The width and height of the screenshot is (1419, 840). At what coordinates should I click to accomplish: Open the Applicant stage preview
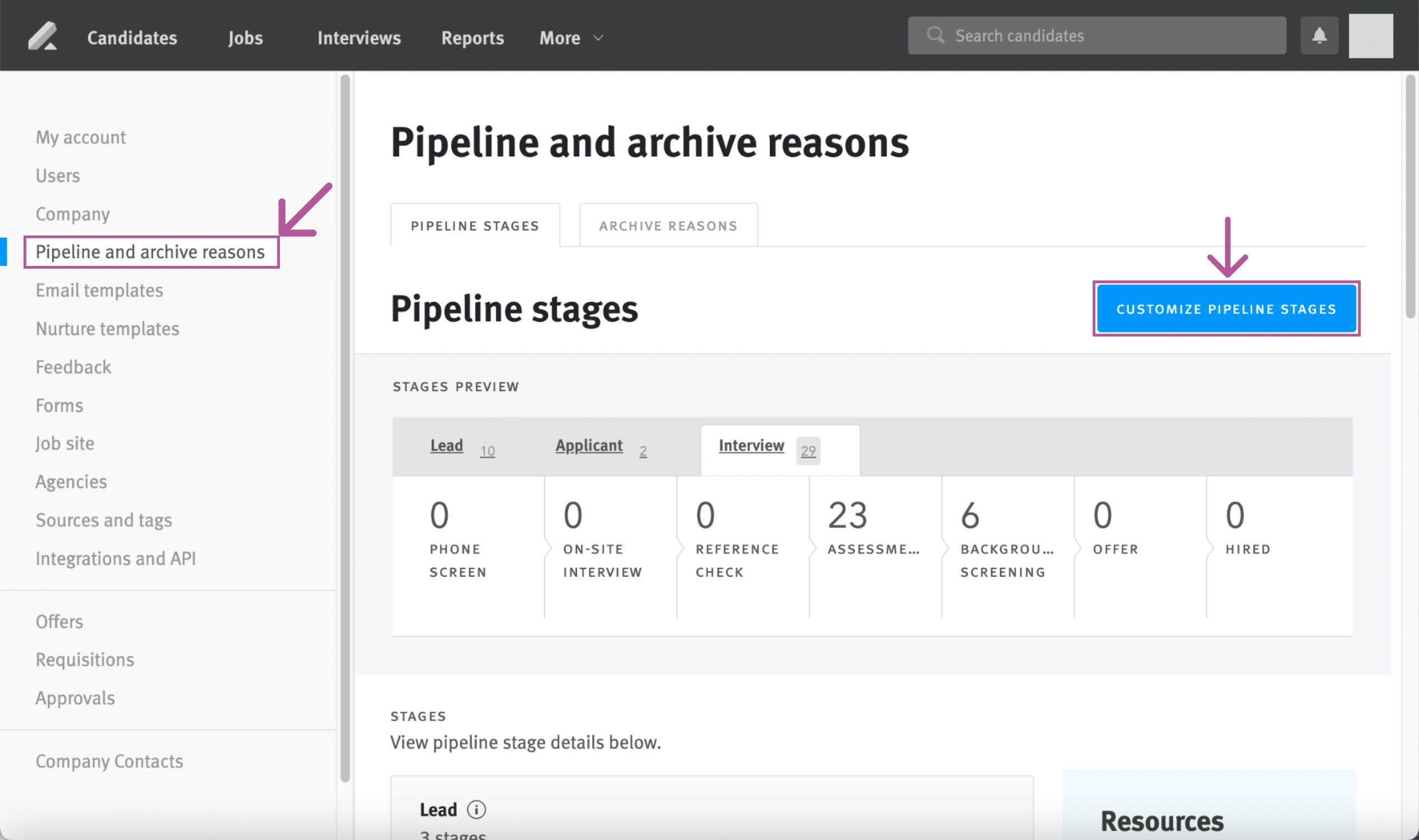tap(589, 446)
